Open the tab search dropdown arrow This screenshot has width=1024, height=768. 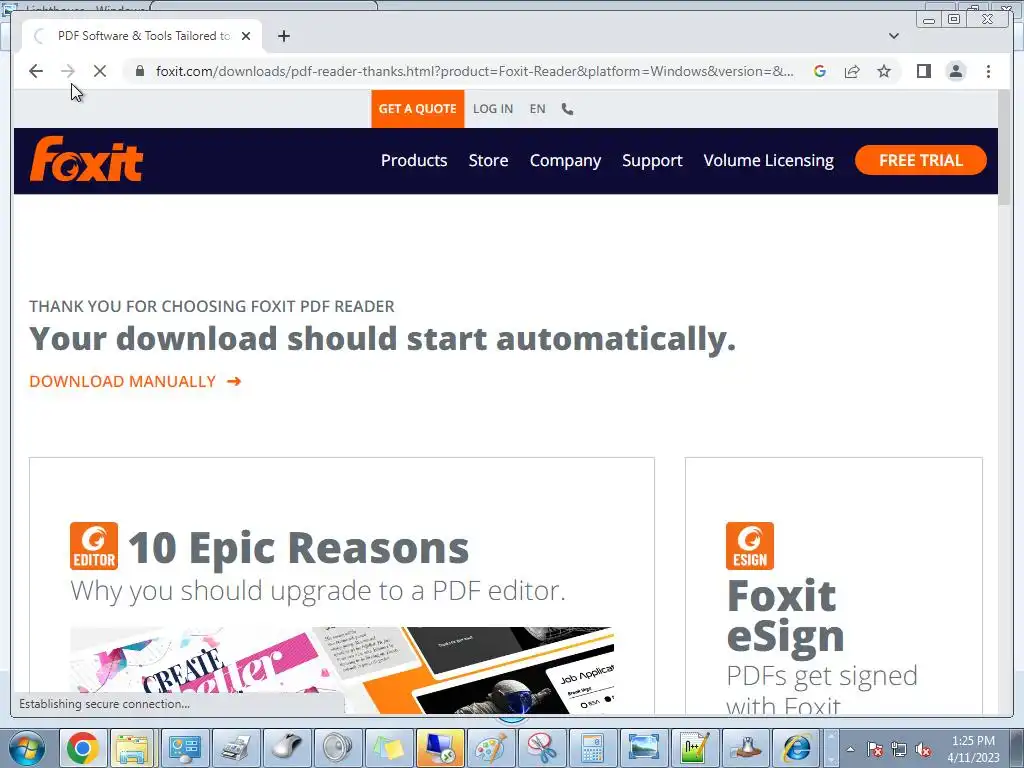point(893,36)
